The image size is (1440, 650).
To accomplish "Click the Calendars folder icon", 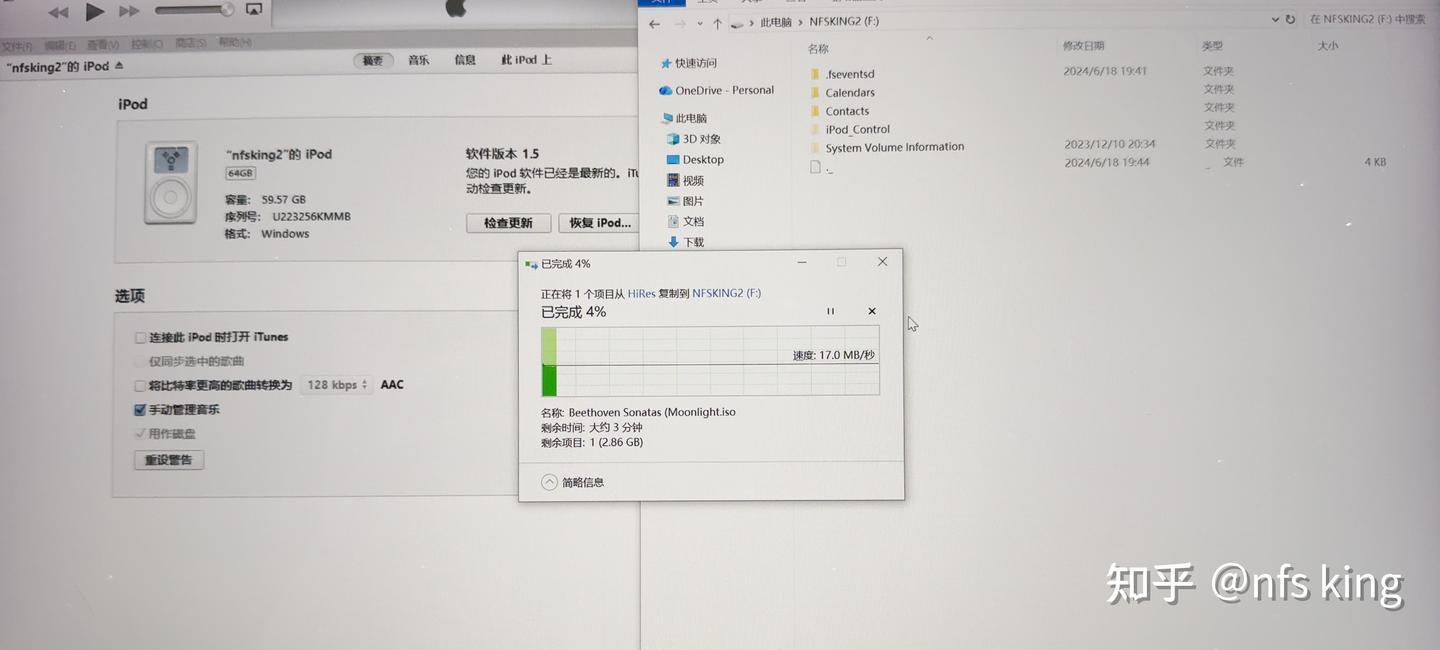I will coord(815,92).
